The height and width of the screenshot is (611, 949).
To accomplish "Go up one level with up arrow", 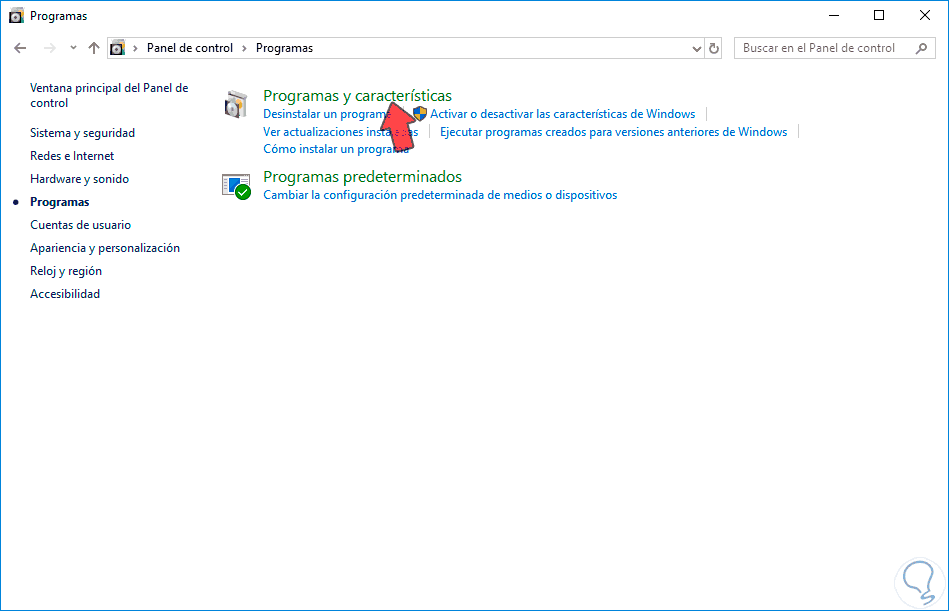I will (94, 48).
